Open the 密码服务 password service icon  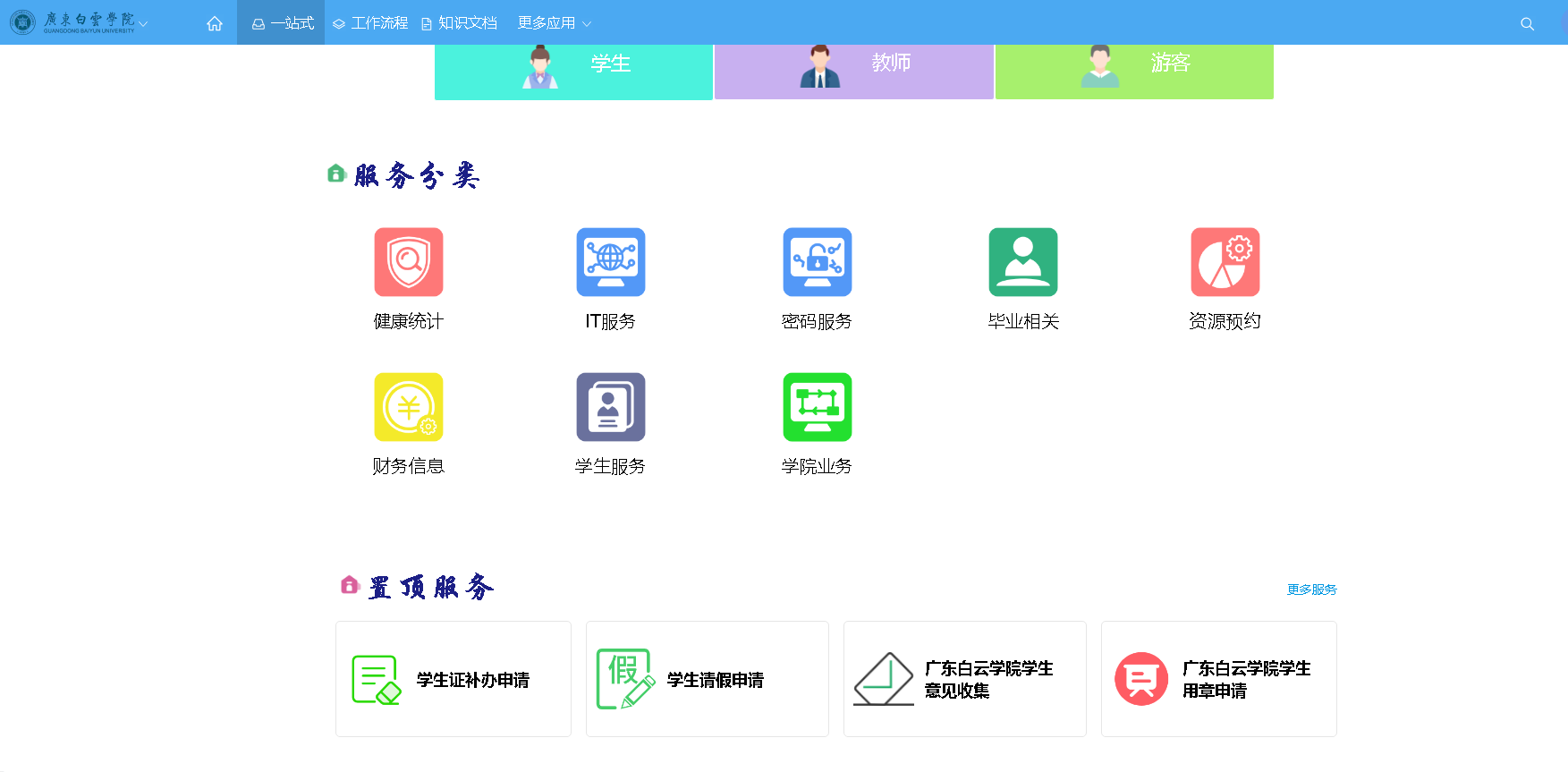(817, 262)
